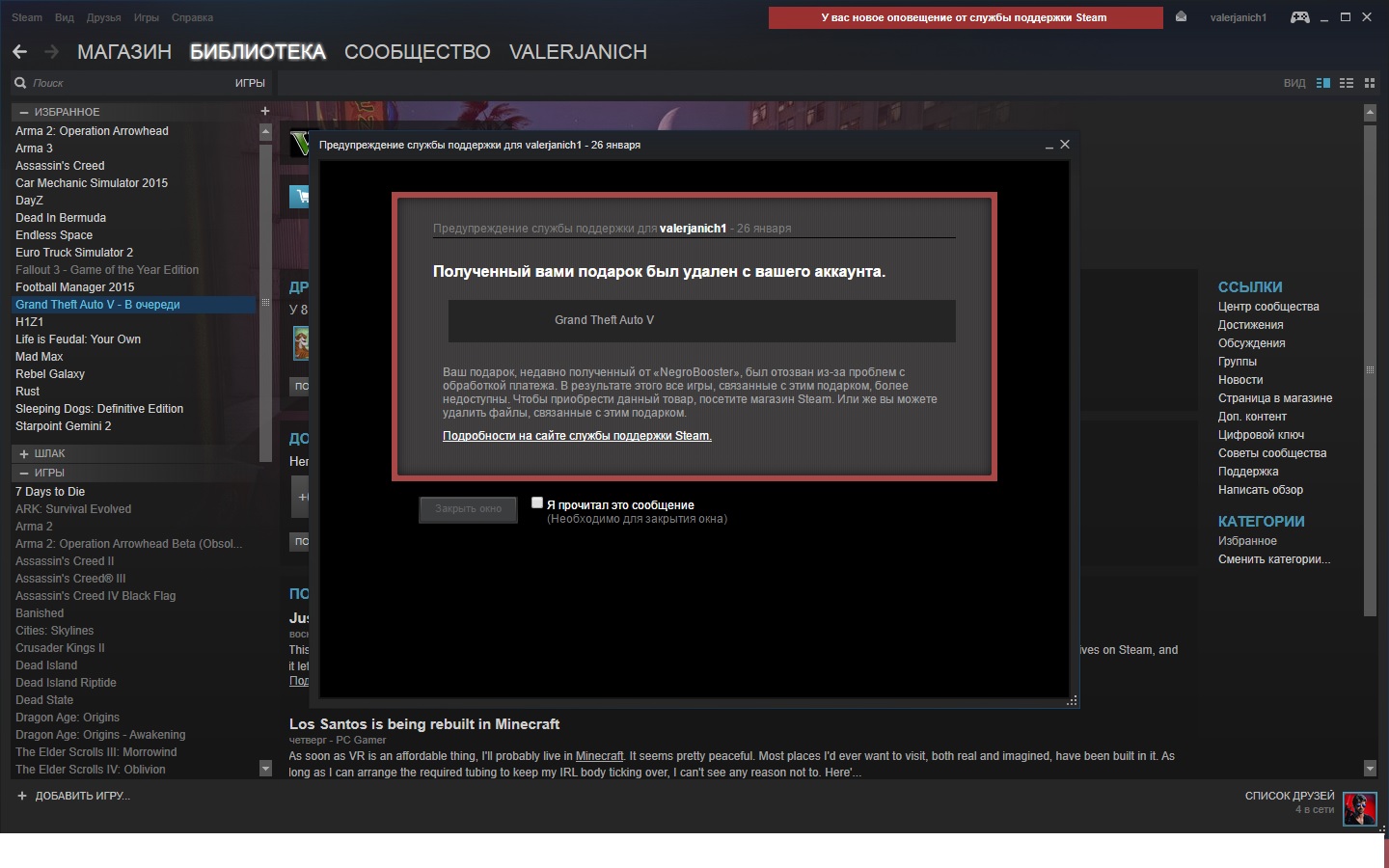
Task: Click game list scroll up arrow
Action: 265,132
